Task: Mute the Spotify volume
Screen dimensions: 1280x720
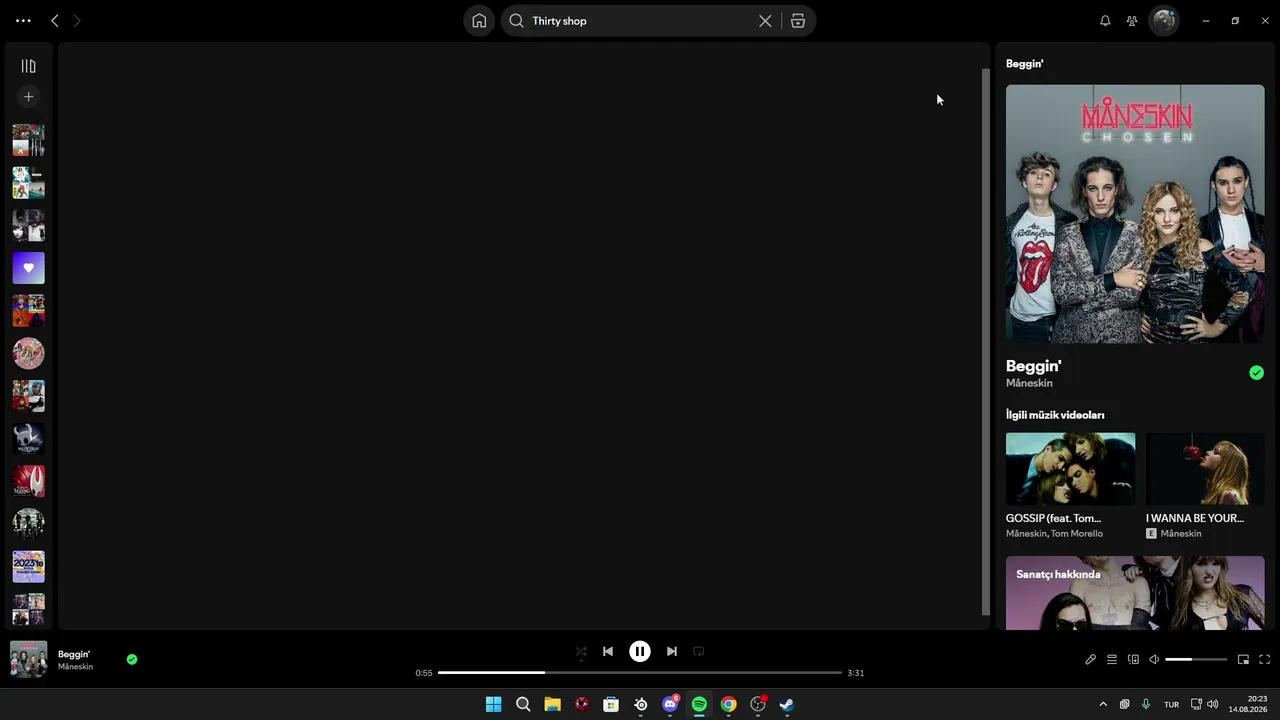Action: pyautogui.click(x=1154, y=660)
